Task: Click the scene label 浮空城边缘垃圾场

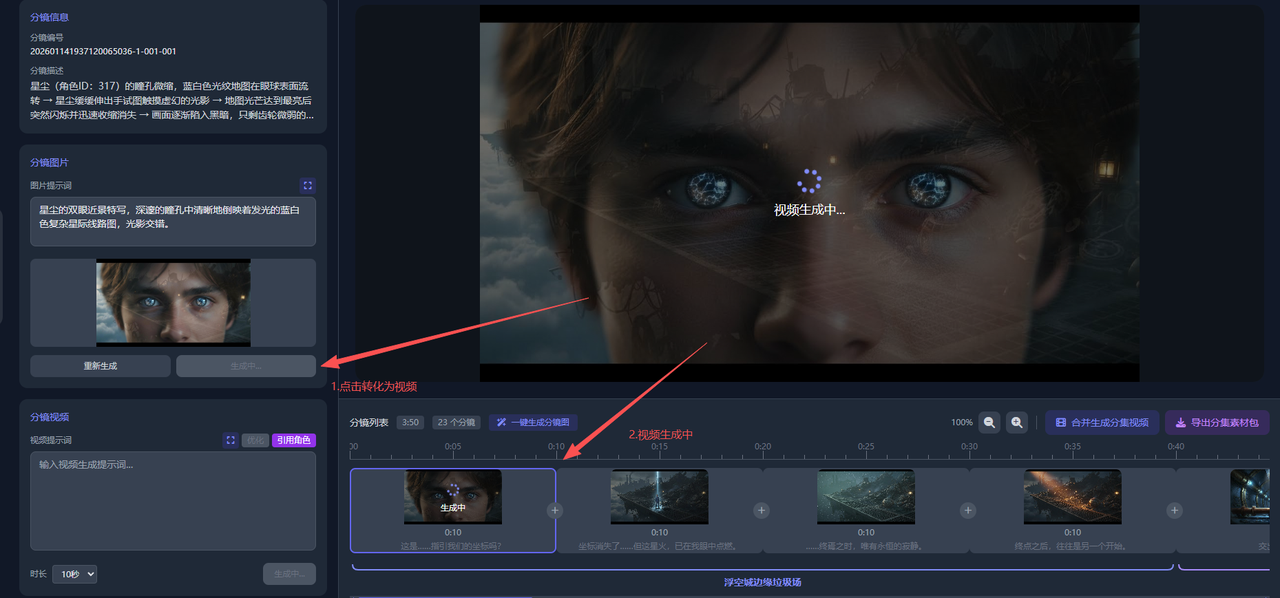Action: tap(763, 582)
